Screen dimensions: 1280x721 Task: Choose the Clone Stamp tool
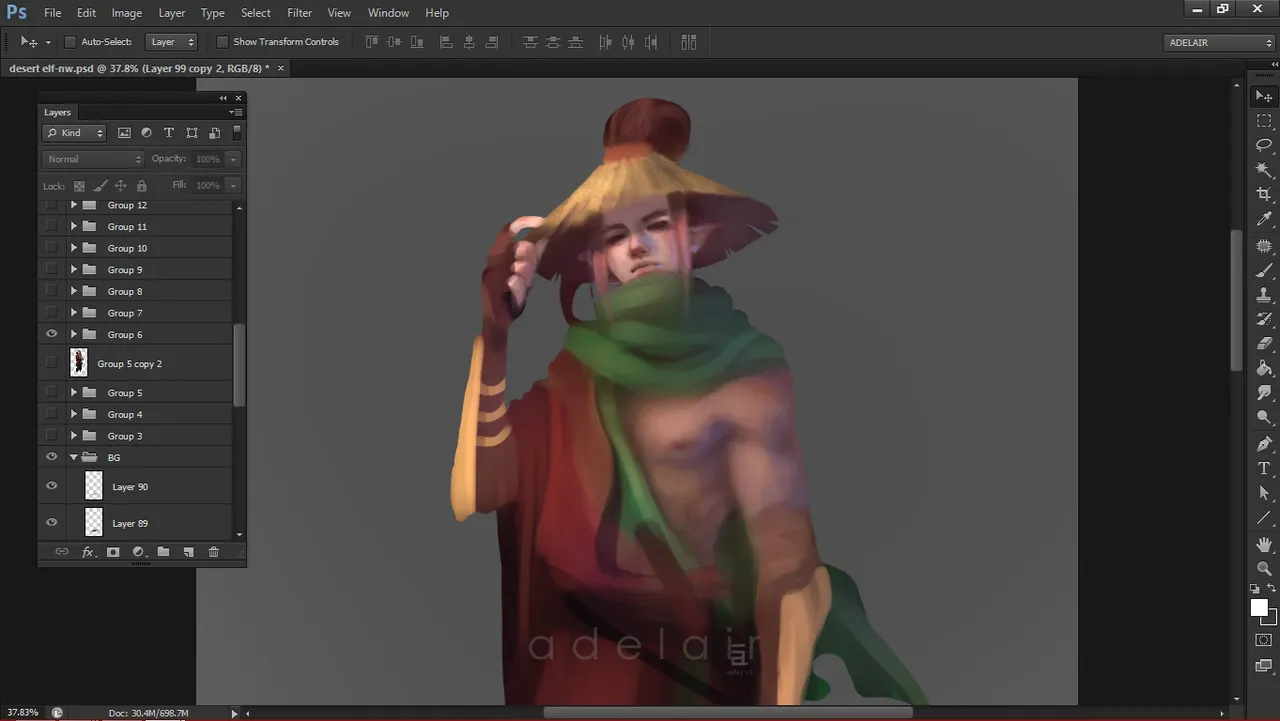pos(1264,295)
